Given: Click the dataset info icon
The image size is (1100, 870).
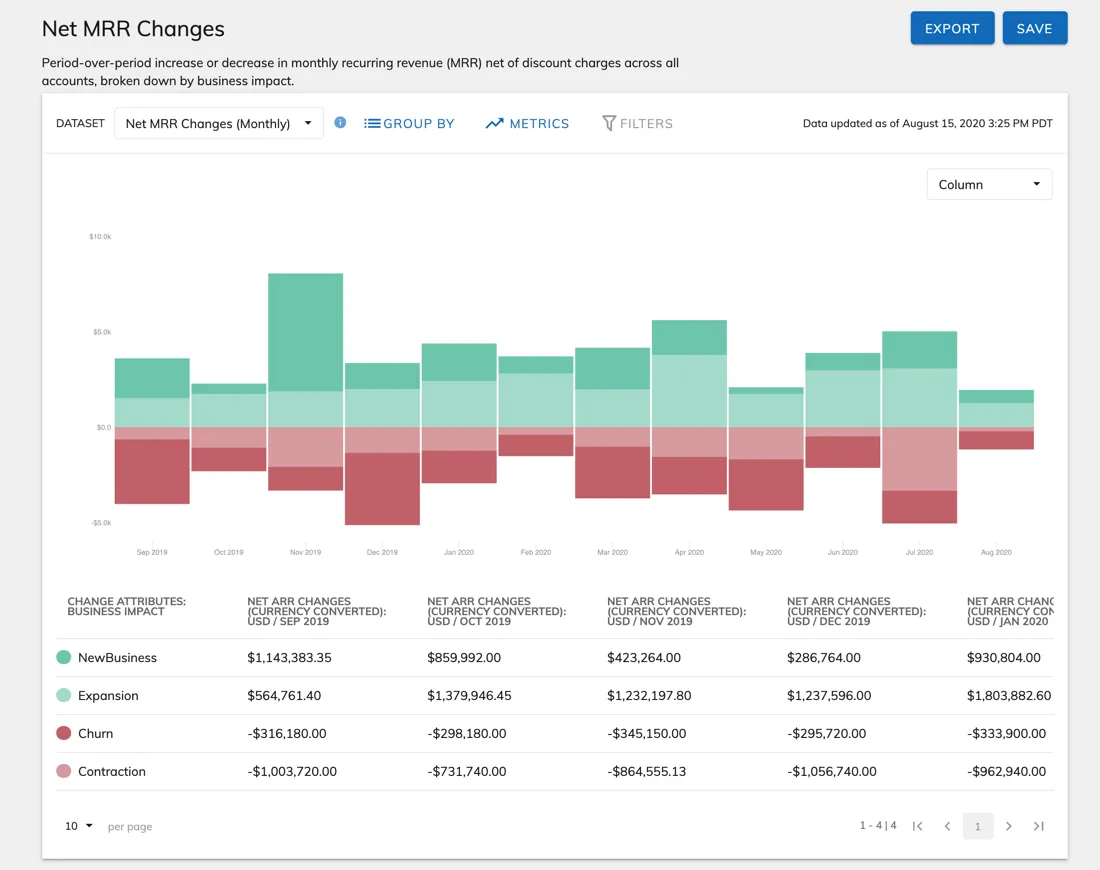Looking at the screenshot, I should point(340,123).
